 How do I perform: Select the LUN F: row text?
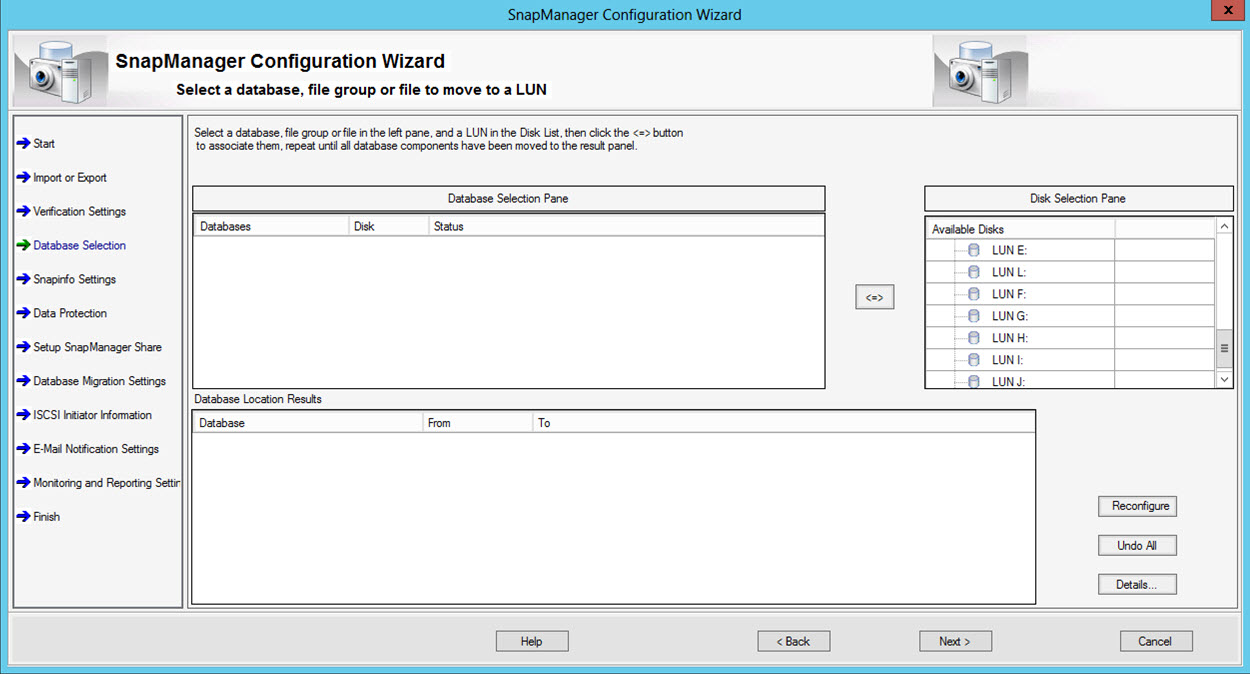[1009, 294]
